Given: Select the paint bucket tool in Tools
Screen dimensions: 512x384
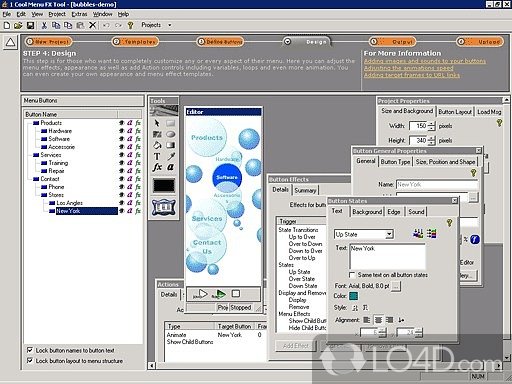Looking at the screenshot, I should point(157,145).
